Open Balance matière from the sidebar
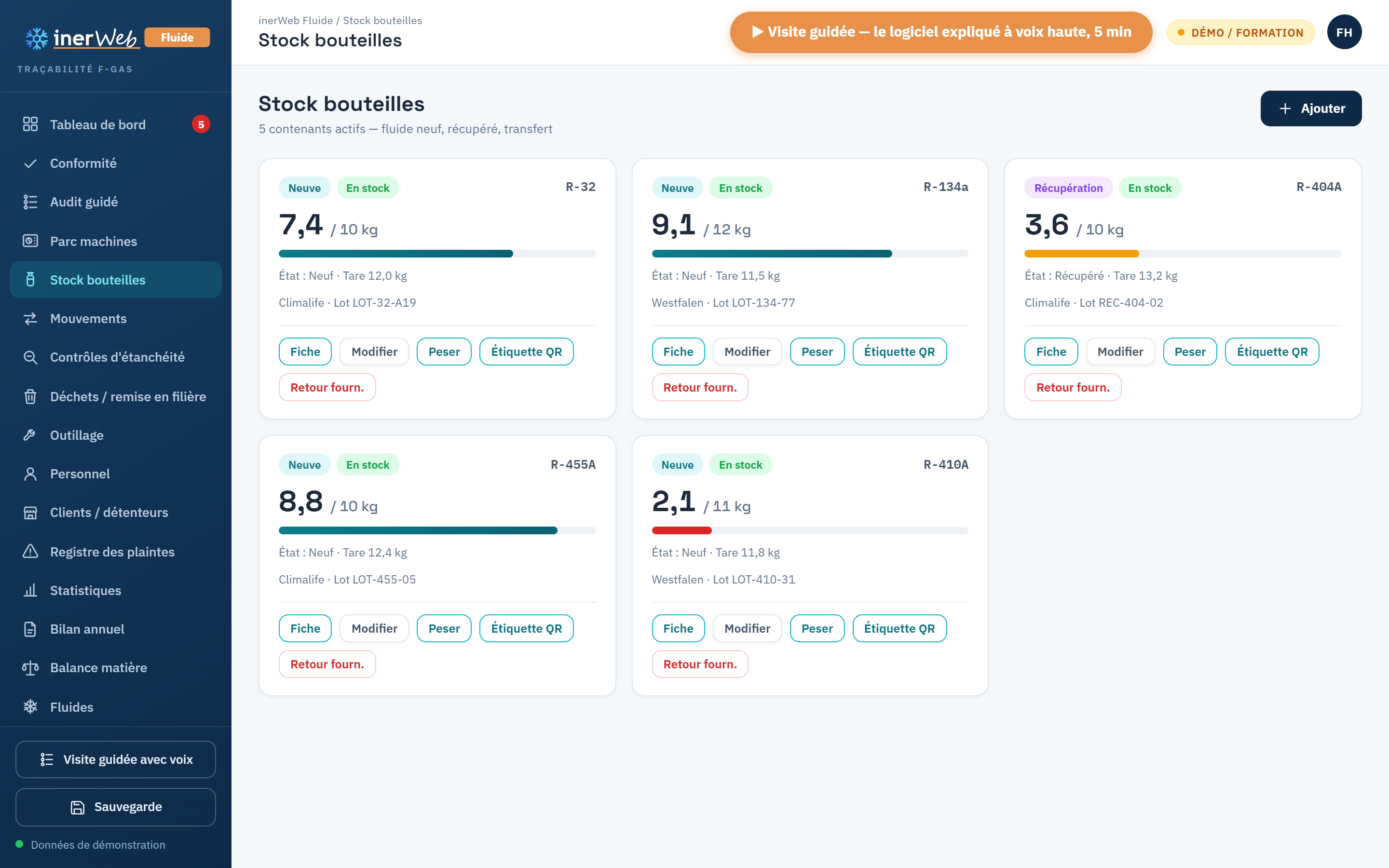1389x868 pixels. (x=116, y=668)
